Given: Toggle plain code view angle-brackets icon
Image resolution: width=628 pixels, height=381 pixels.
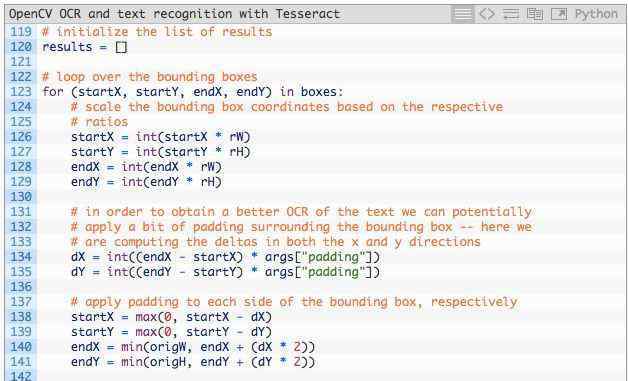Looking at the screenshot, I should [487, 14].
